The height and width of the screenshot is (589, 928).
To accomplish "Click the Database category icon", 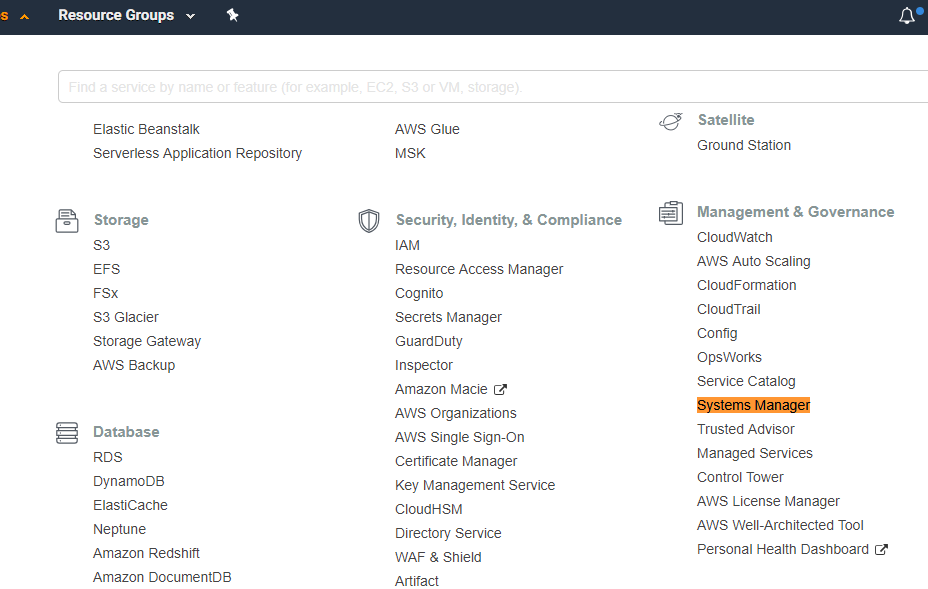I will pos(67,433).
